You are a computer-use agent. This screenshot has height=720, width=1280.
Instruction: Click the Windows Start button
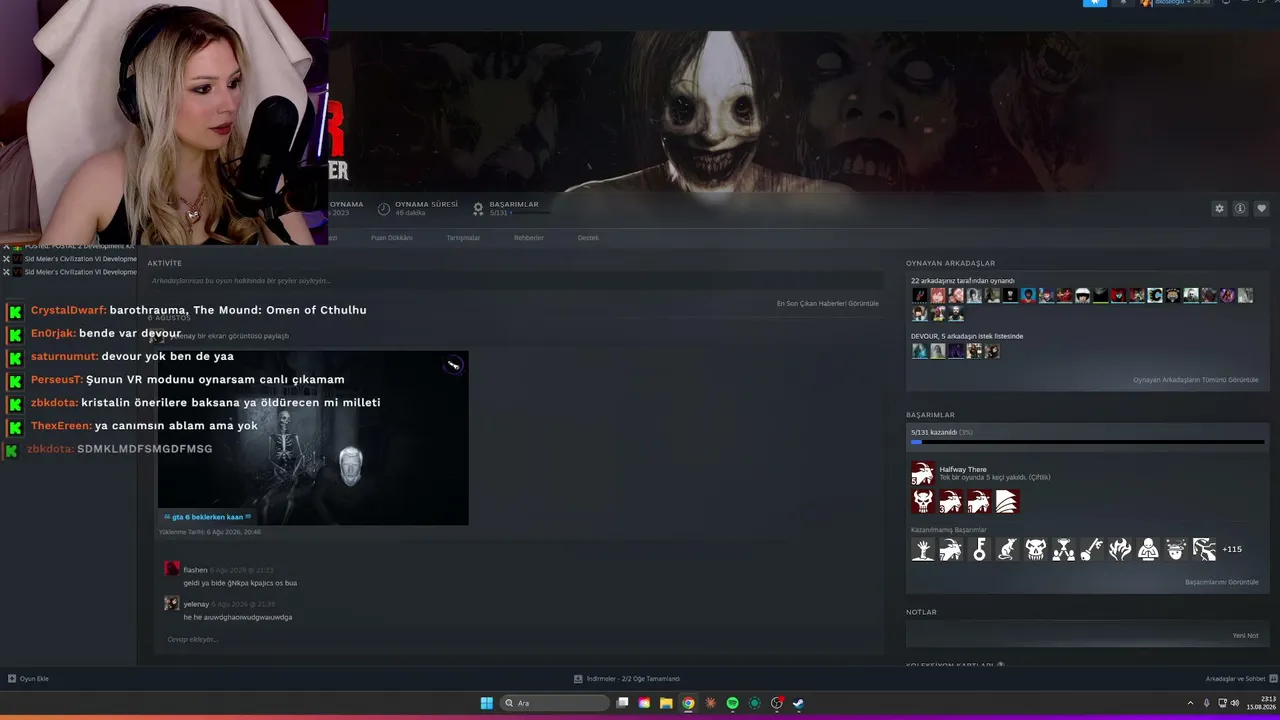pos(486,703)
